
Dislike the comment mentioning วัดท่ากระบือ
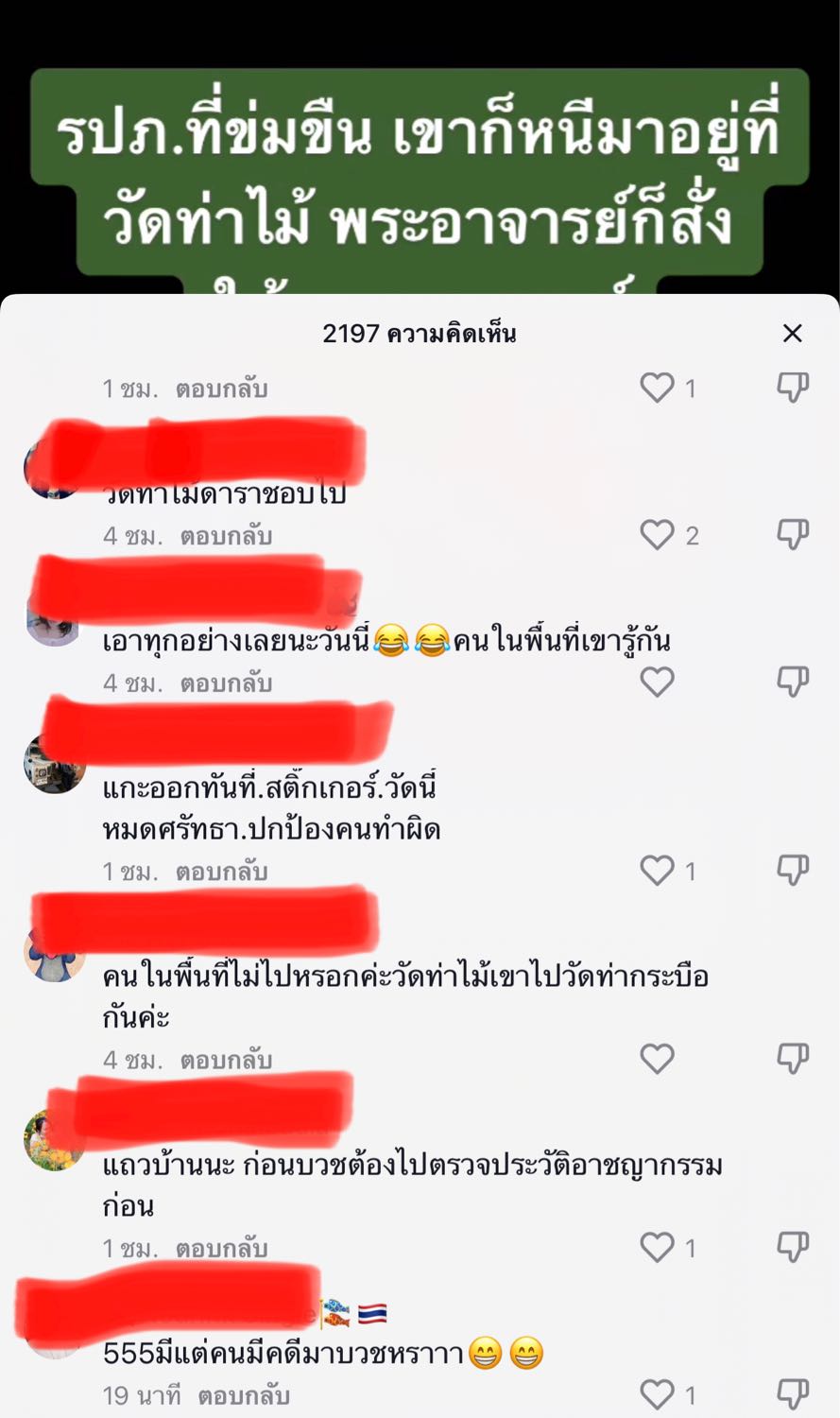[x=793, y=1059]
